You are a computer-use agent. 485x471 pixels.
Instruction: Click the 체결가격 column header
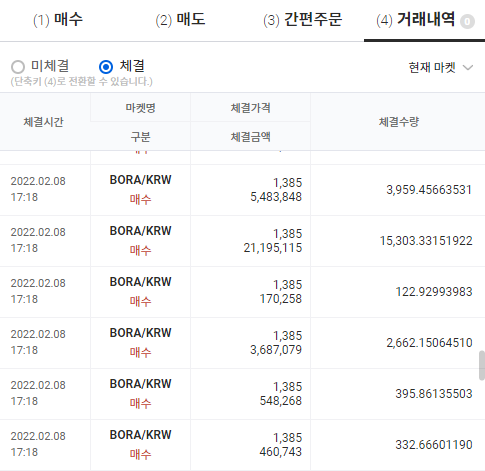pos(250,108)
